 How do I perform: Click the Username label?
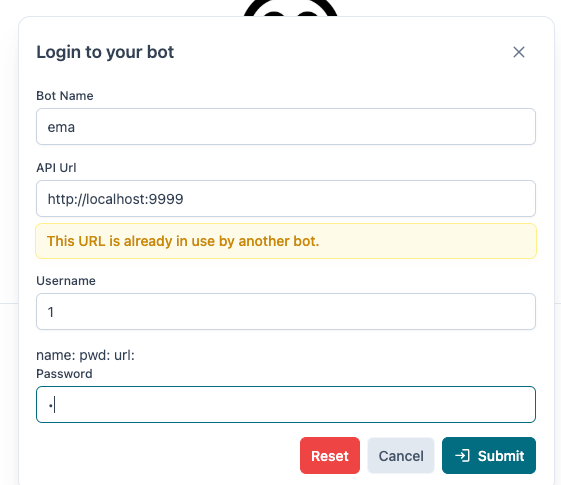click(66, 281)
